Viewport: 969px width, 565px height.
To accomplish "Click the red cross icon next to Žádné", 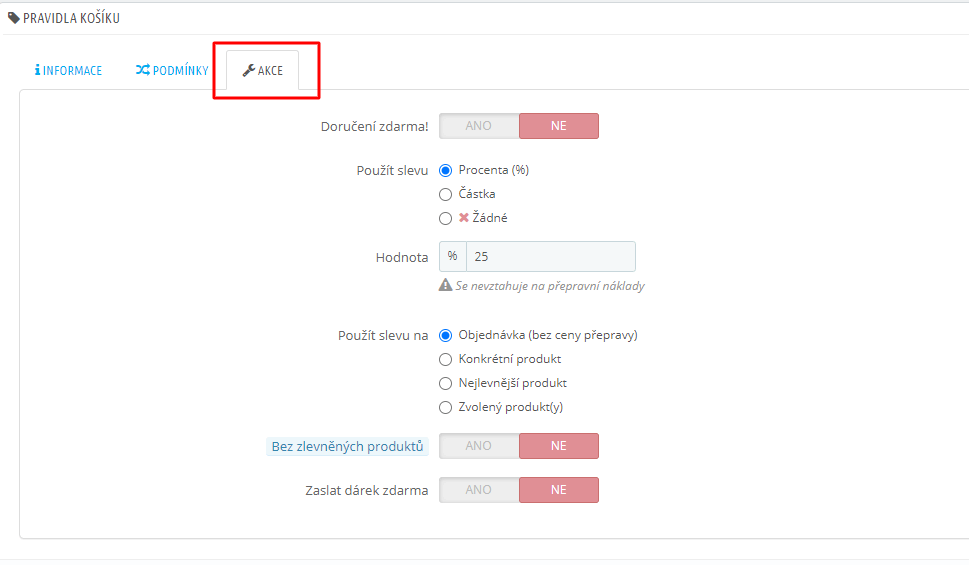I will pyautogui.click(x=463, y=218).
